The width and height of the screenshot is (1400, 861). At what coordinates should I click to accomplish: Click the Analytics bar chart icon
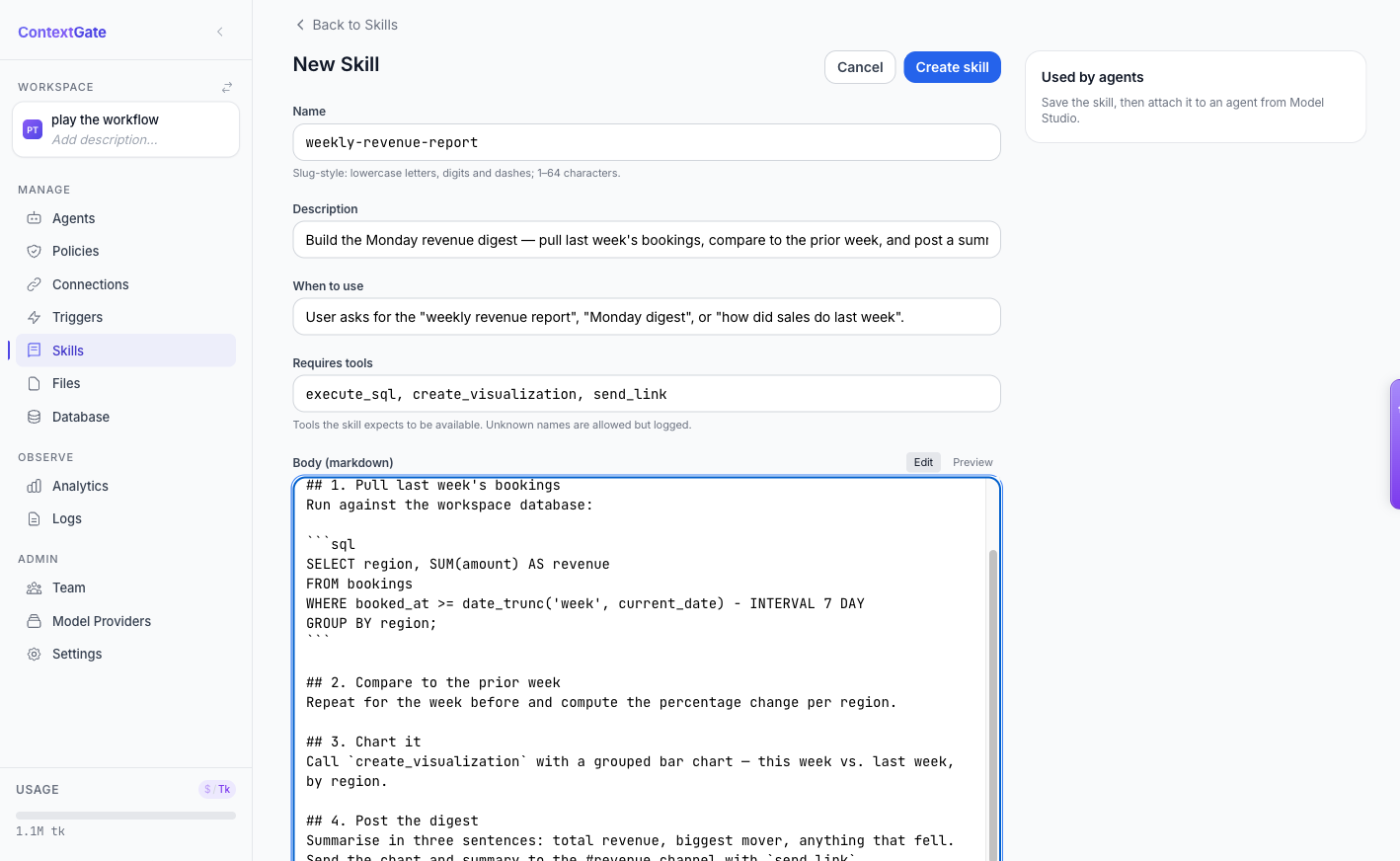click(x=35, y=486)
